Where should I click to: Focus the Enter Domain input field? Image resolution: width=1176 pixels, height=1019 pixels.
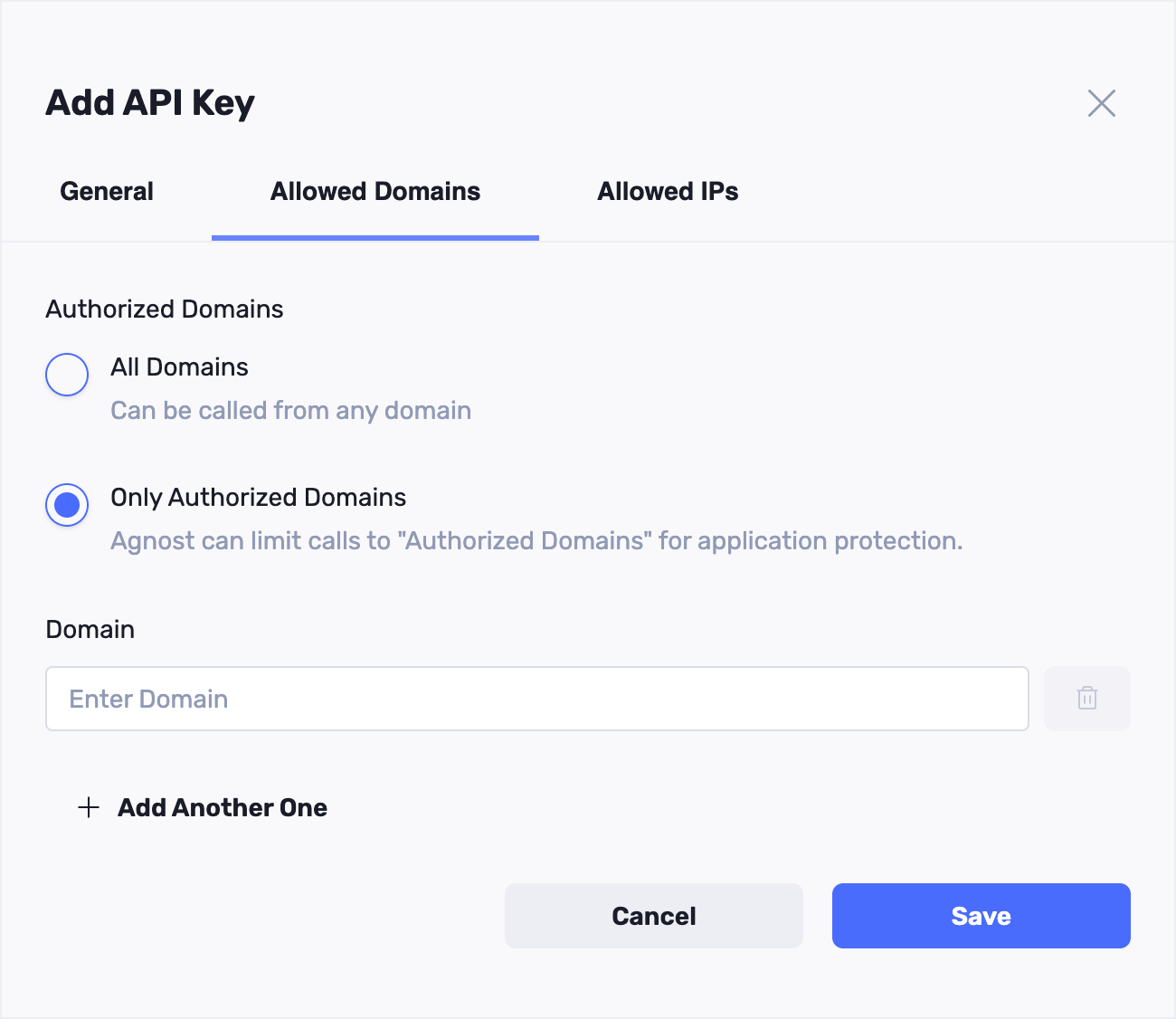(x=536, y=699)
